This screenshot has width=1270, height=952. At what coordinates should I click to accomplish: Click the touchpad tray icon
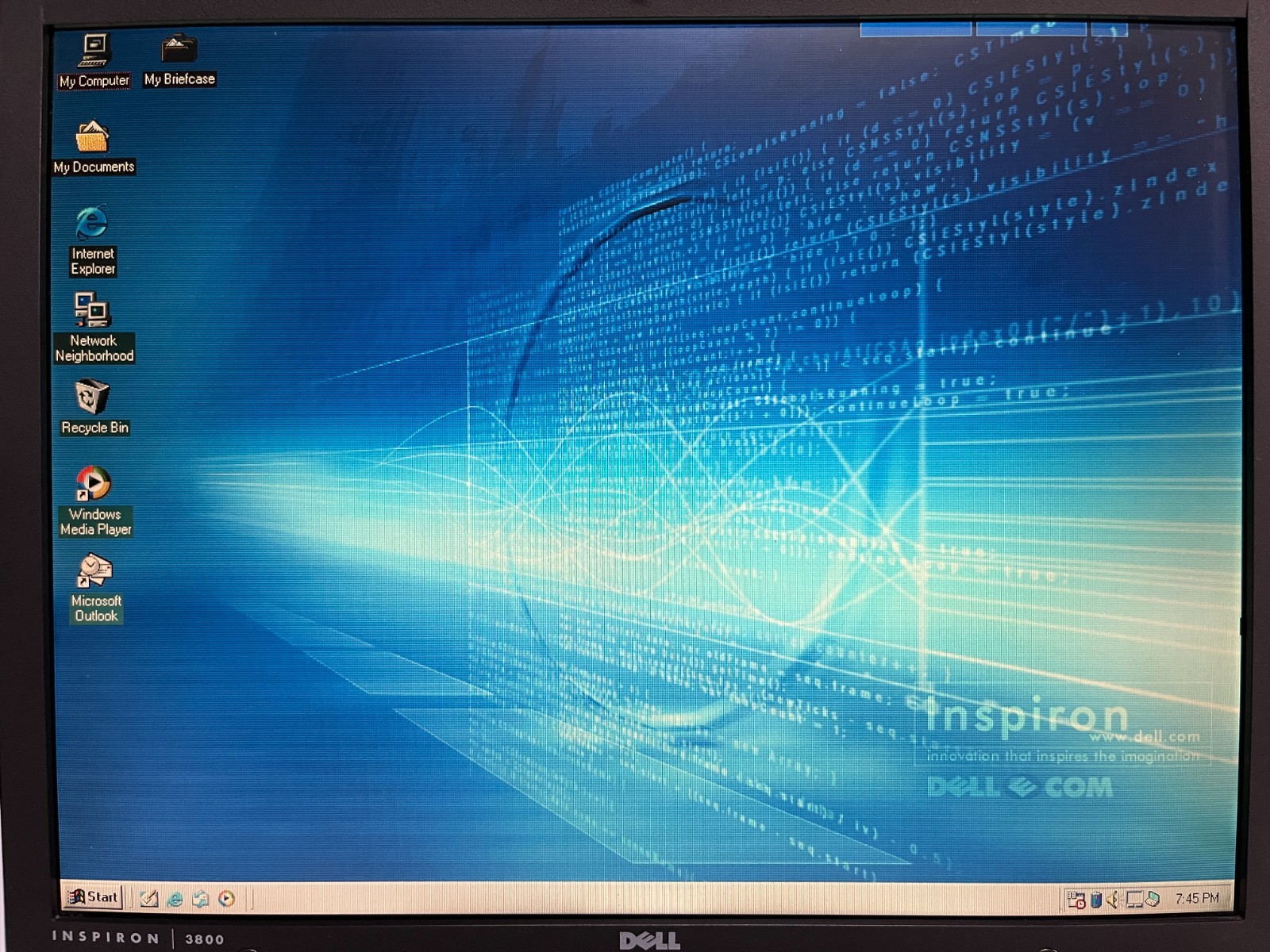click(1134, 899)
